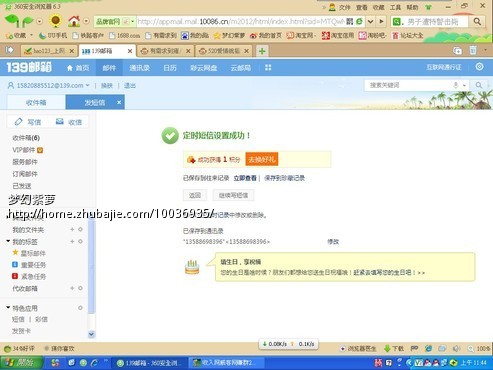Click the blue tag icon for 重要任务
Screen dimensions: 493x370
click(15, 265)
